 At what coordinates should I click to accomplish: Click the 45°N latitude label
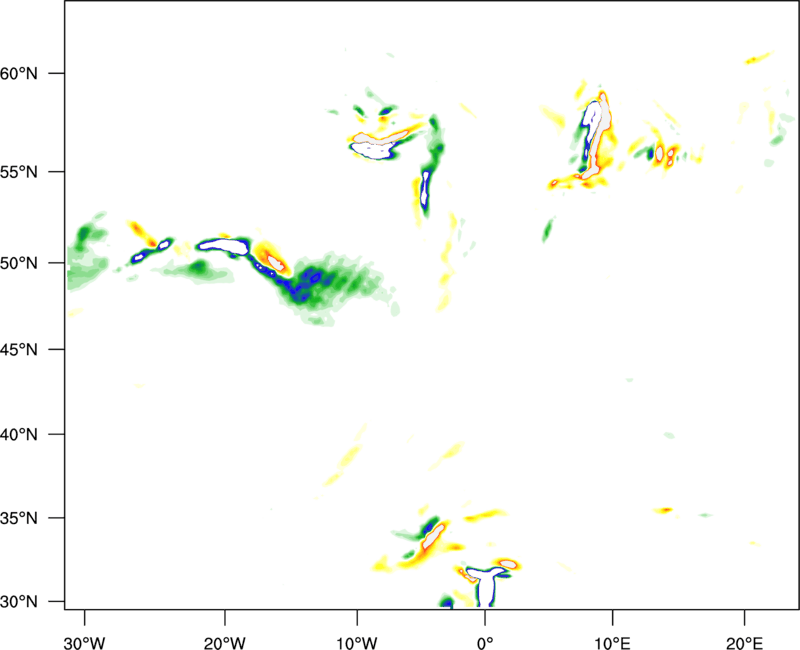coord(19,350)
